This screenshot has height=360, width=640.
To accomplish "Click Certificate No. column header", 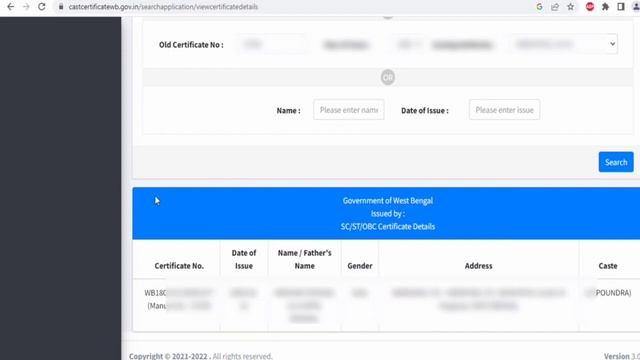I will tap(179, 266).
